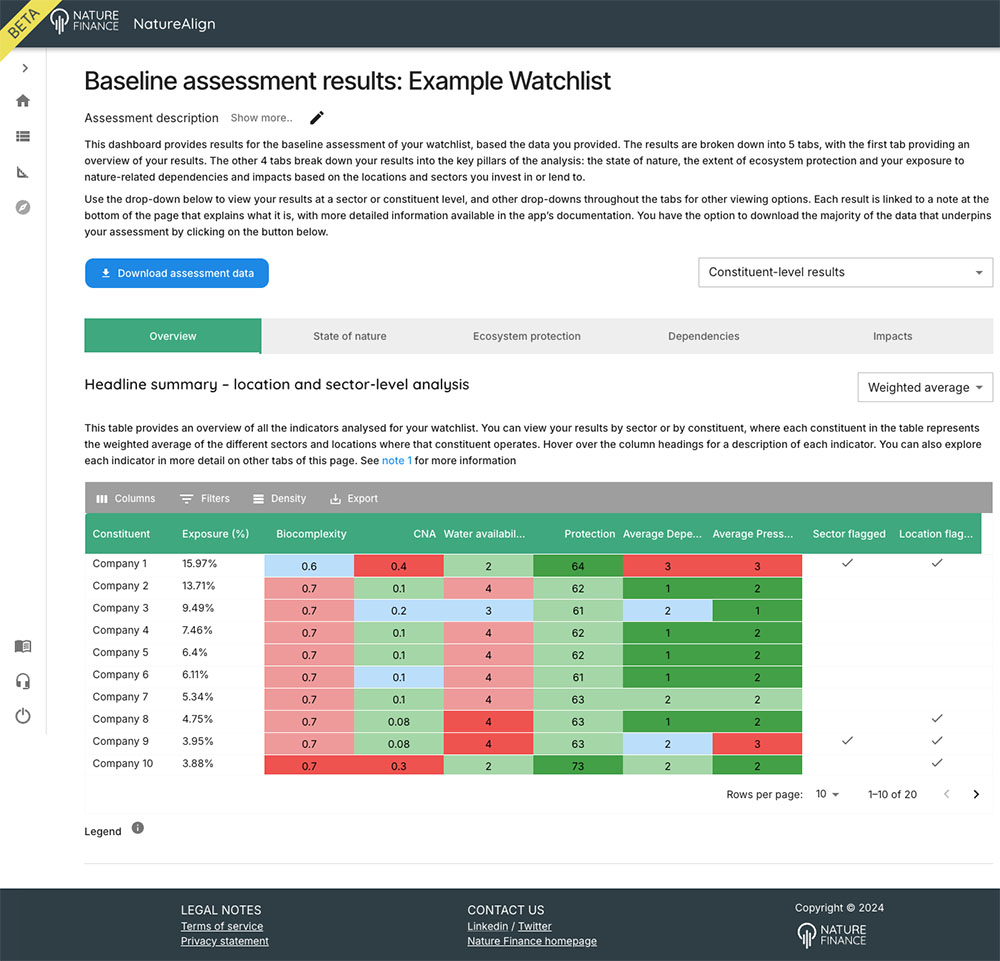Viewport: 1000px width, 961px height.
Task: Open the list view sidebar icon
Action: point(23,137)
